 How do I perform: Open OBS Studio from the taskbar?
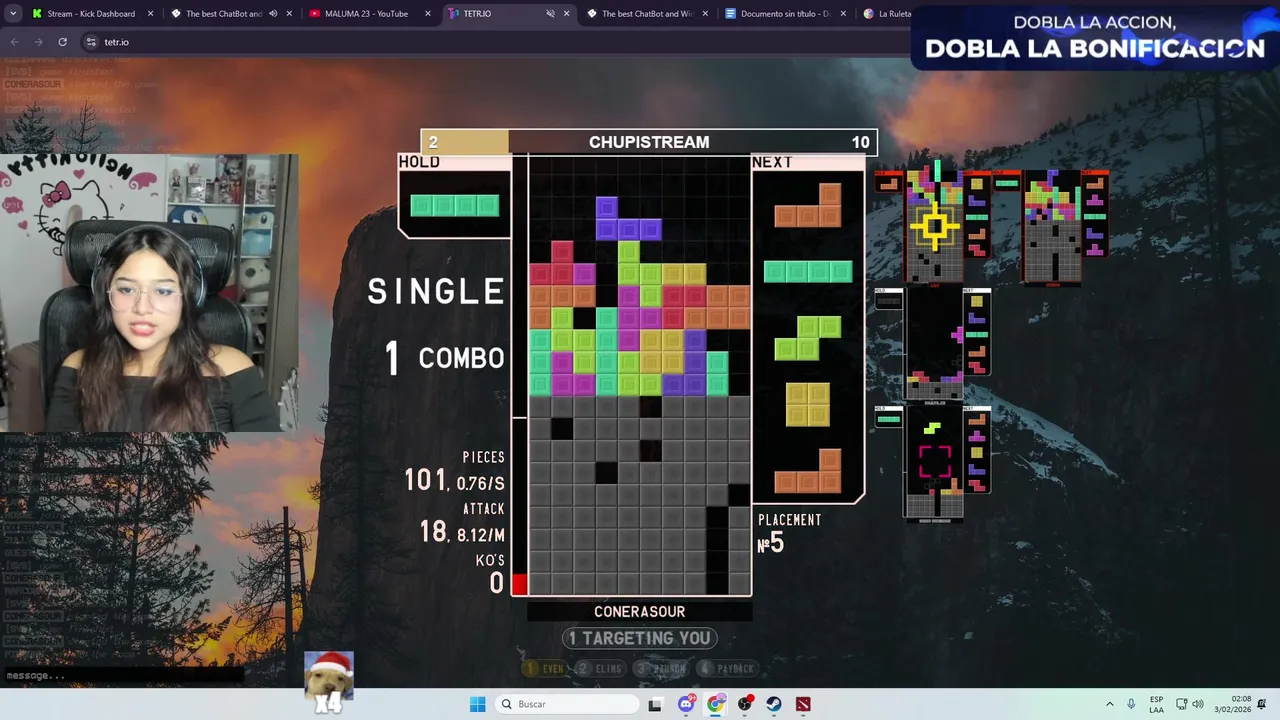point(745,704)
